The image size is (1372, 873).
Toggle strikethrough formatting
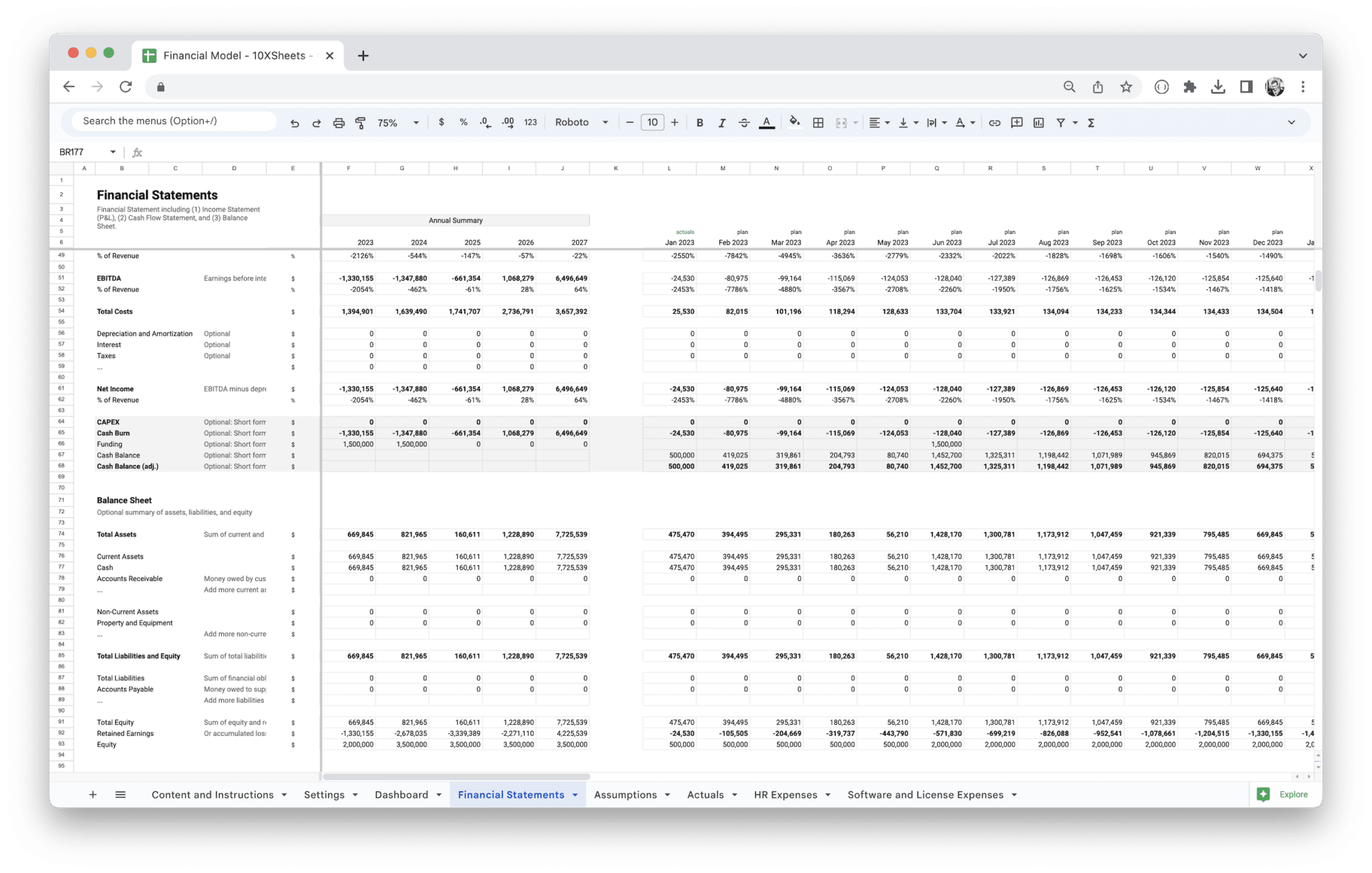click(x=744, y=123)
